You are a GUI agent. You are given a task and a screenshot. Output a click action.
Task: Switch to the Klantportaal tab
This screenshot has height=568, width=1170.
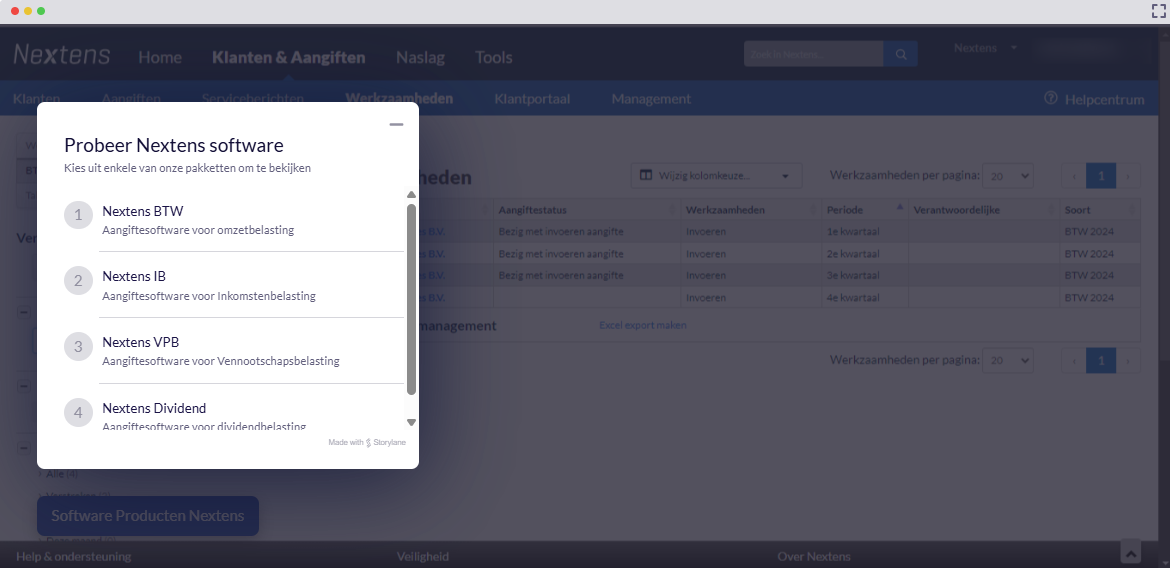[x=532, y=99]
